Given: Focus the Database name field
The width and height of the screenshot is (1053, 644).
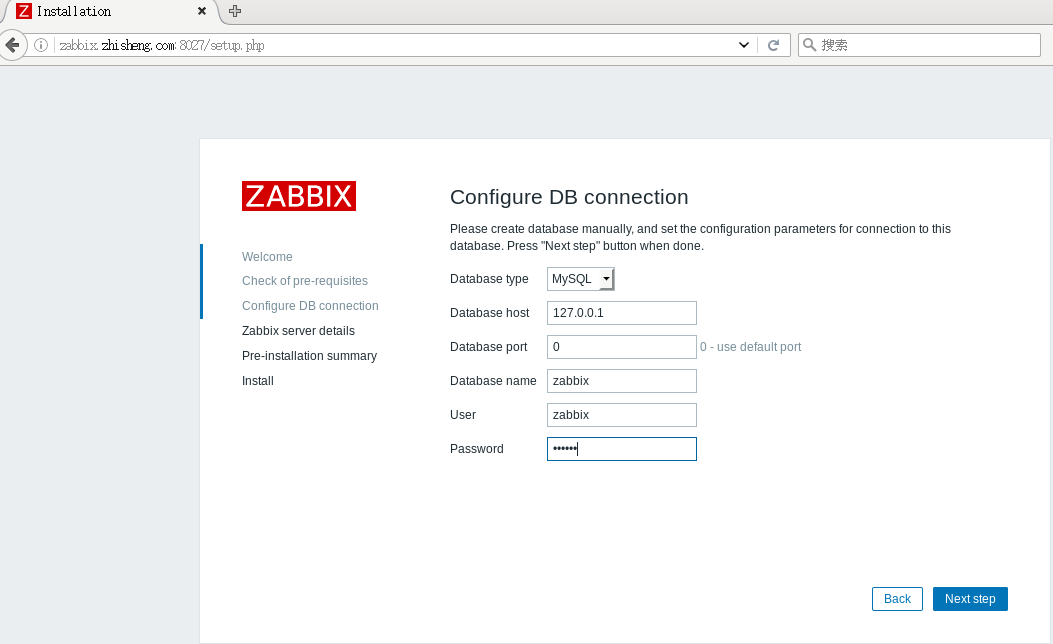Looking at the screenshot, I should pos(622,381).
